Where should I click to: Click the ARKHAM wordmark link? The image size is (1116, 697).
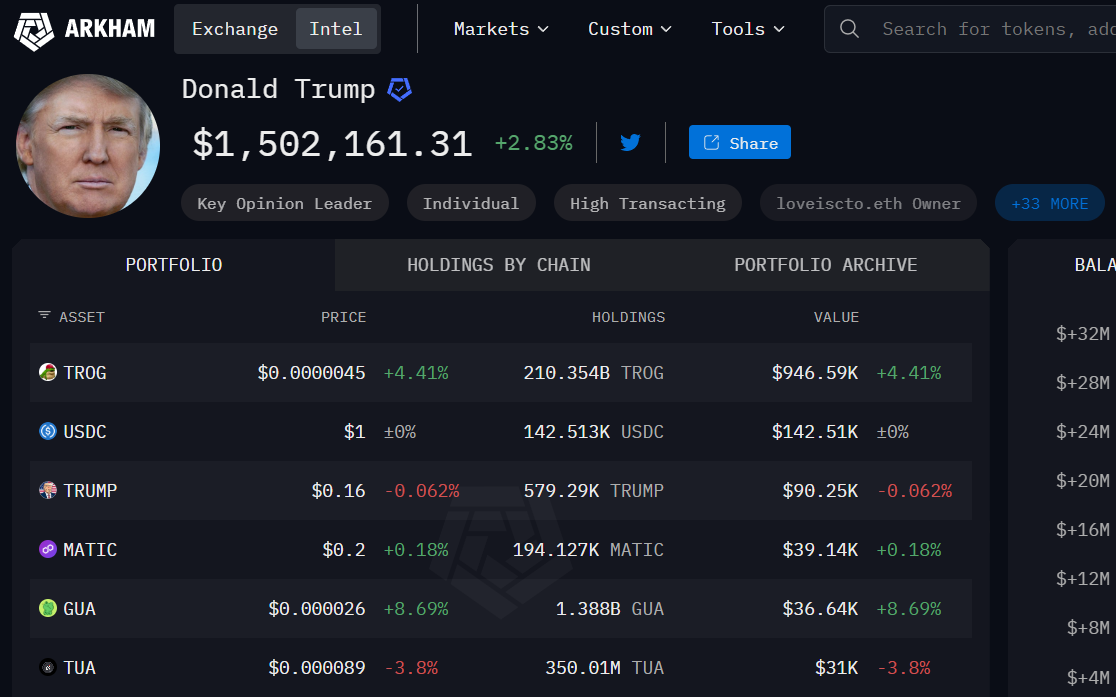coord(110,29)
